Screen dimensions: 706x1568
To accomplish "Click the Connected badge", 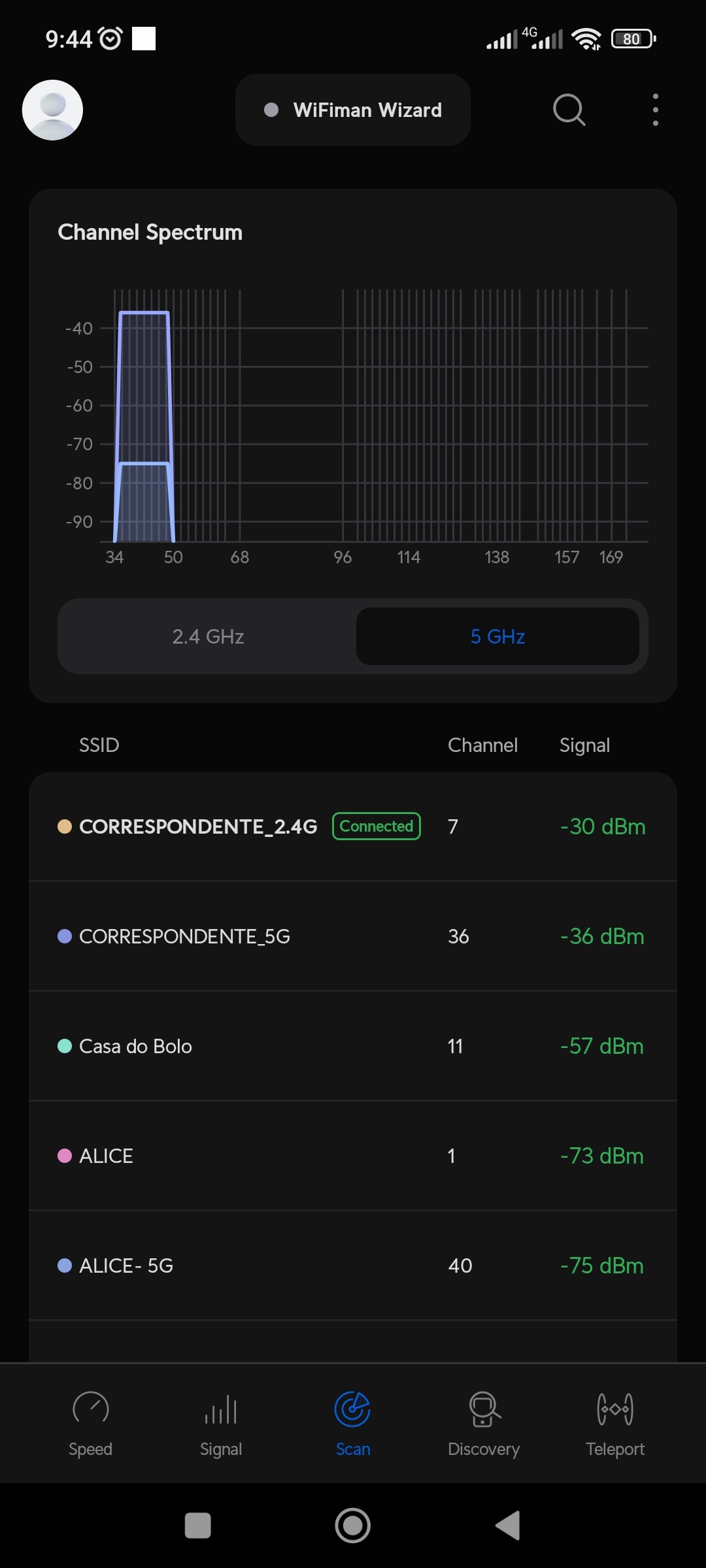I will [377, 826].
